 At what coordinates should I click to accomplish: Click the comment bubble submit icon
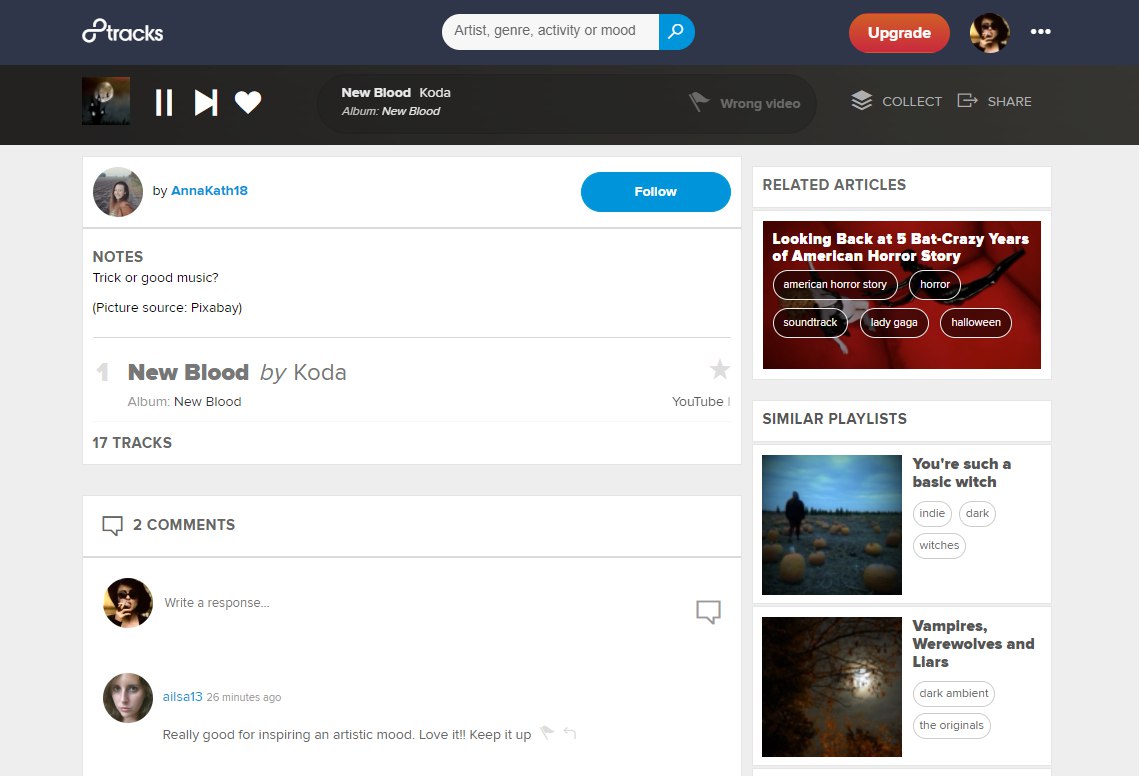pos(708,611)
